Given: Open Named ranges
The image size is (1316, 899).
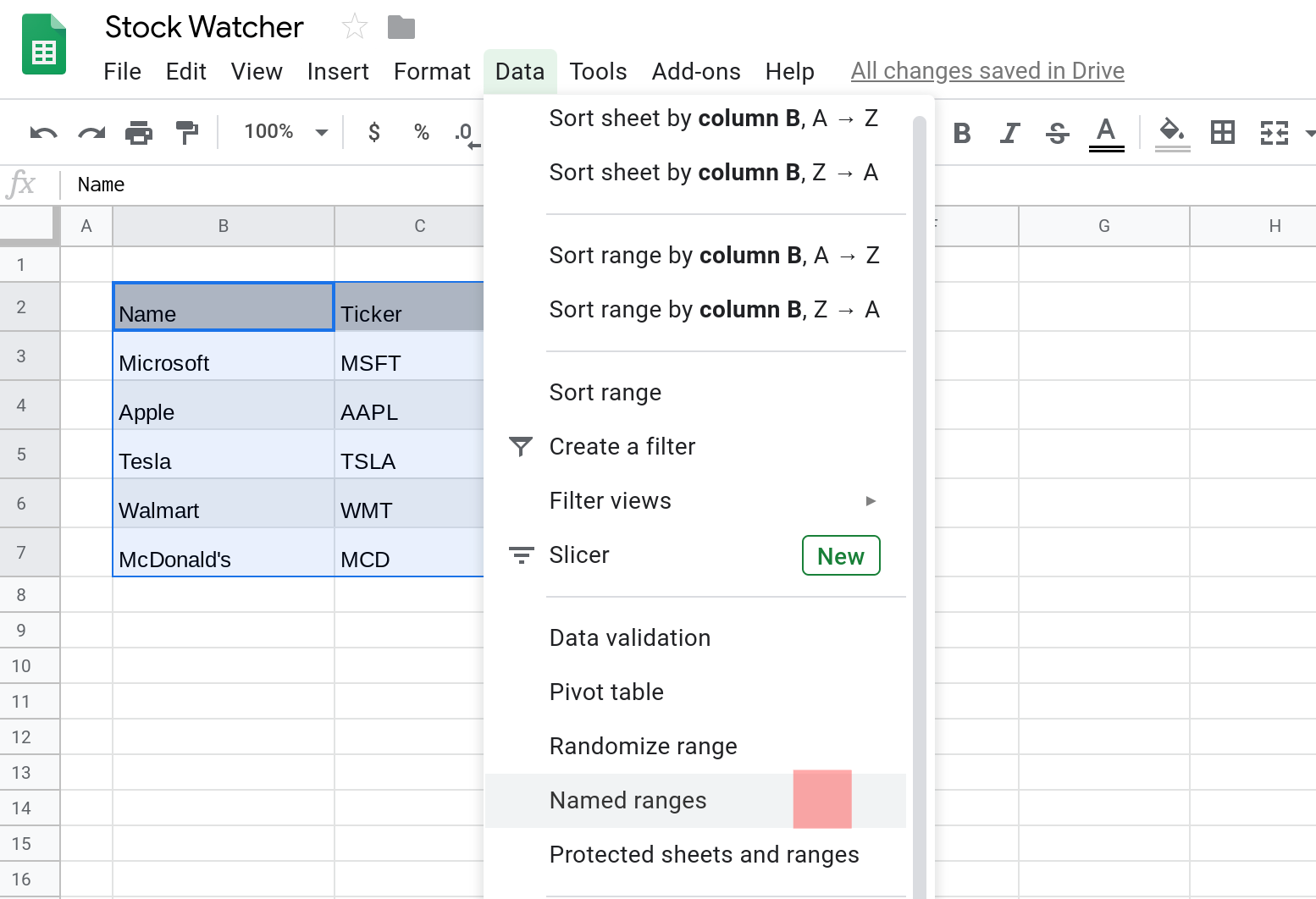Looking at the screenshot, I should pos(695,801).
